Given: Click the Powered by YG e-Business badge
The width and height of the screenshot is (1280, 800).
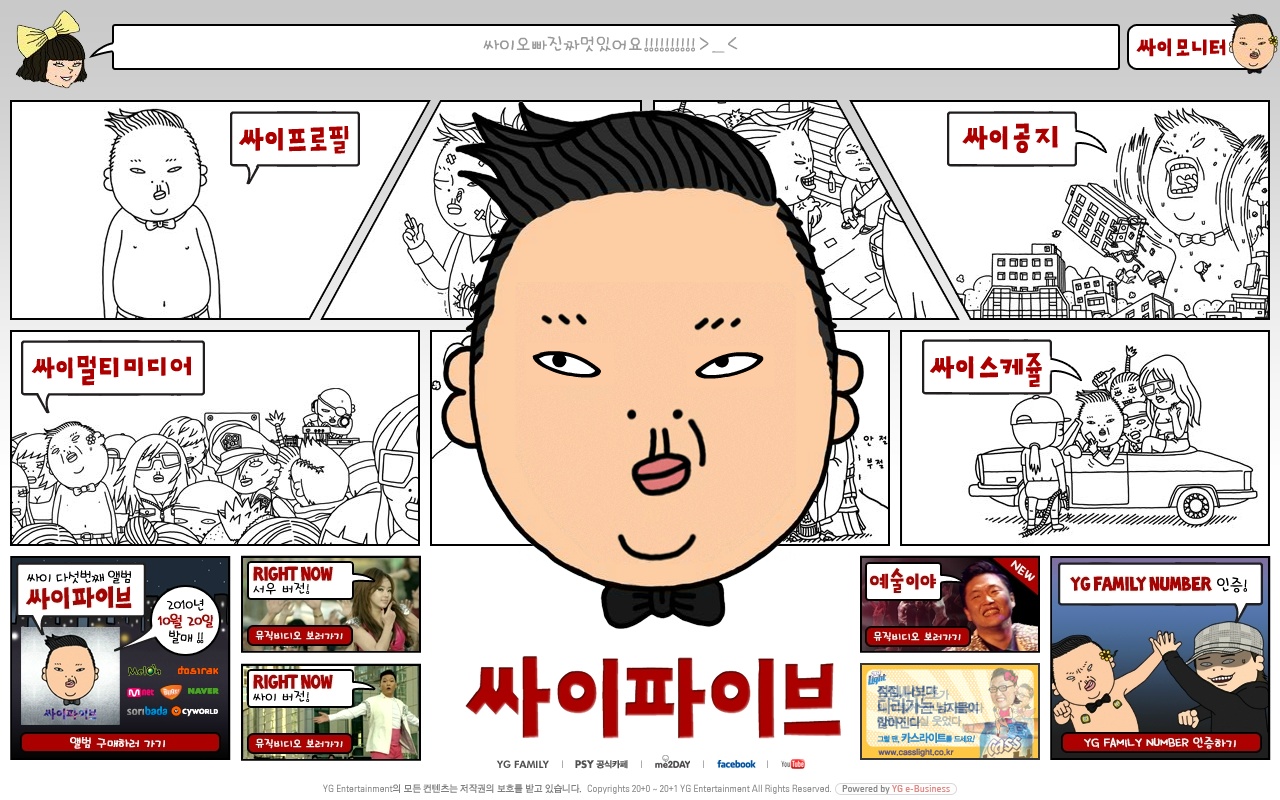Looking at the screenshot, I should point(896,789).
